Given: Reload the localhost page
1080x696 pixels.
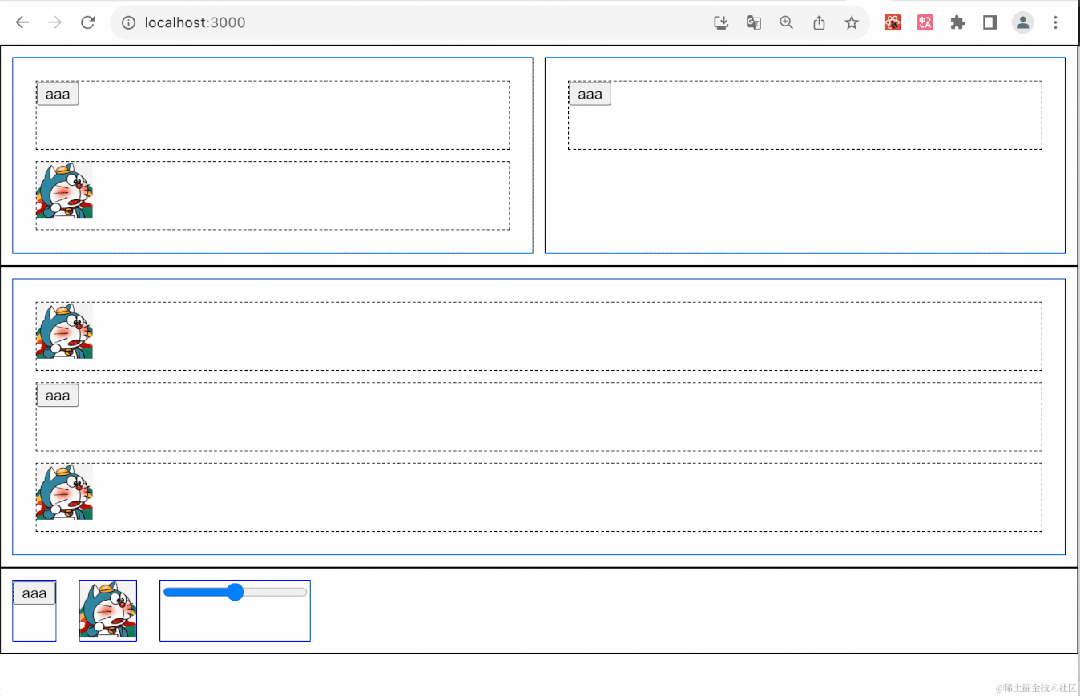Looking at the screenshot, I should coord(88,23).
